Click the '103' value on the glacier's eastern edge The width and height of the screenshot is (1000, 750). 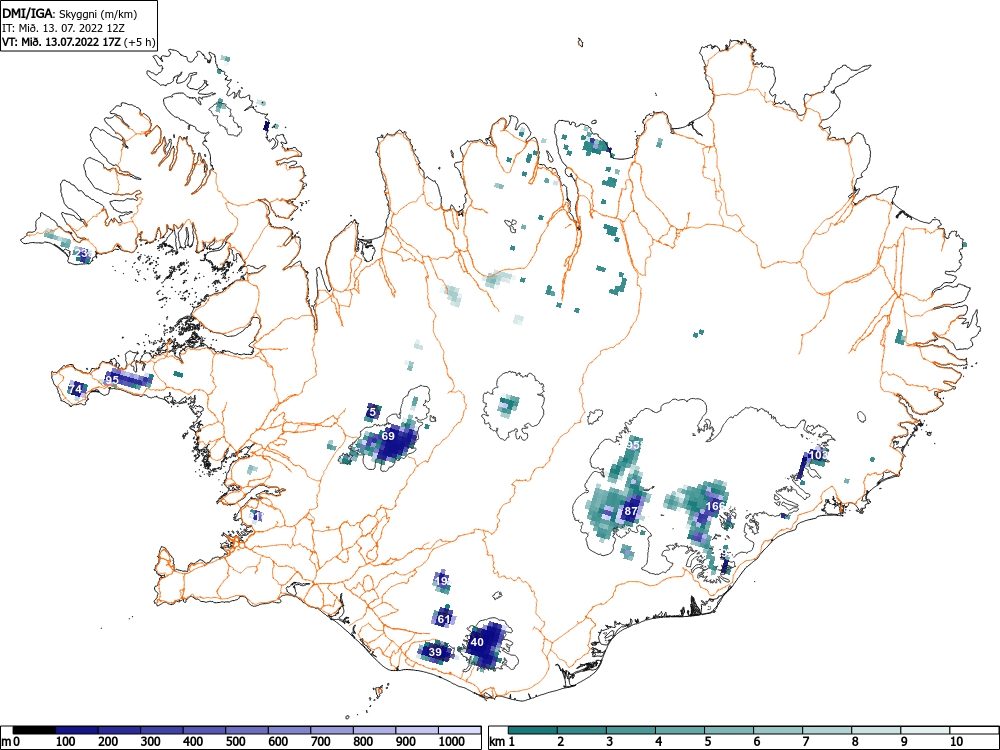pos(816,455)
